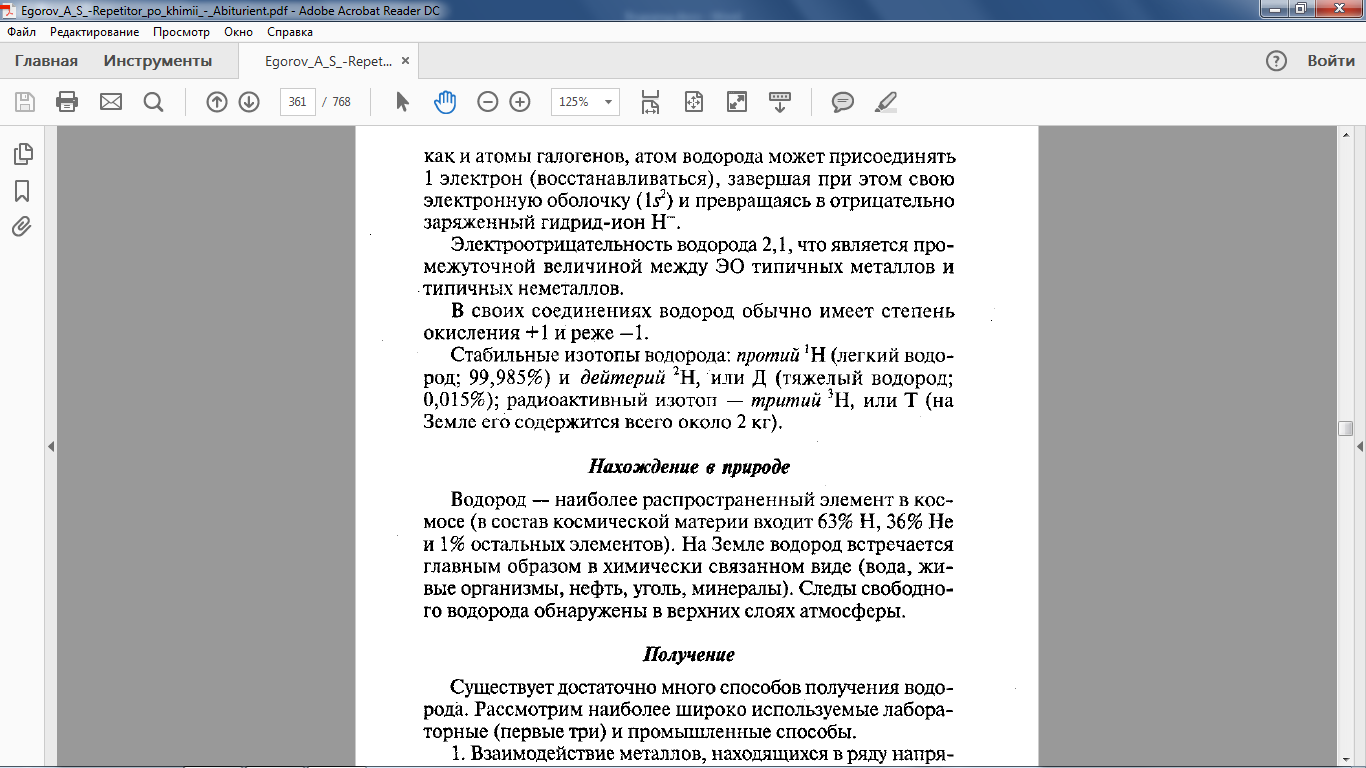The width and height of the screenshot is (1366, 768).
Task: Go to previous page arrow
Action: coord(217,101)
